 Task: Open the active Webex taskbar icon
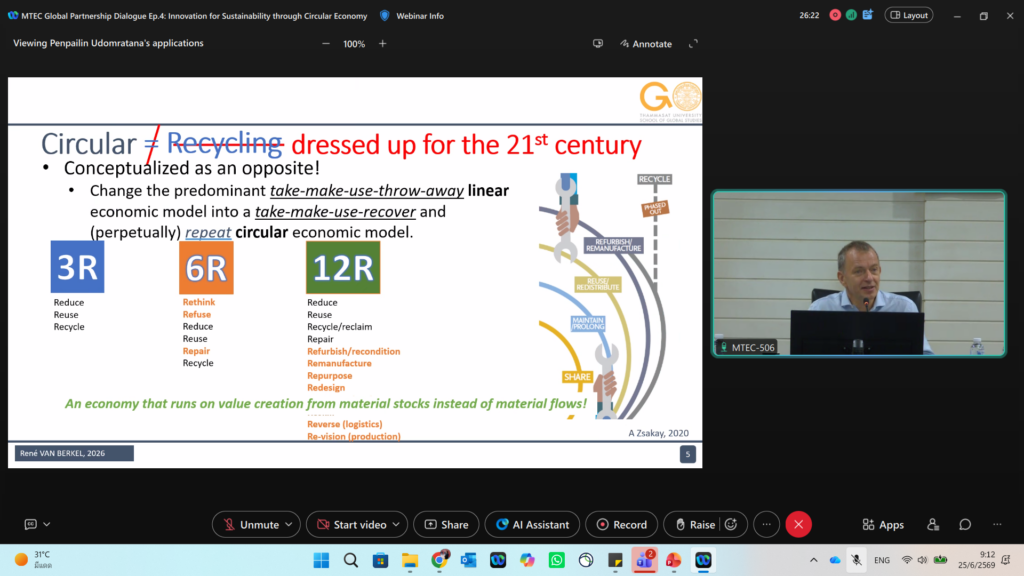click(703, 560)
